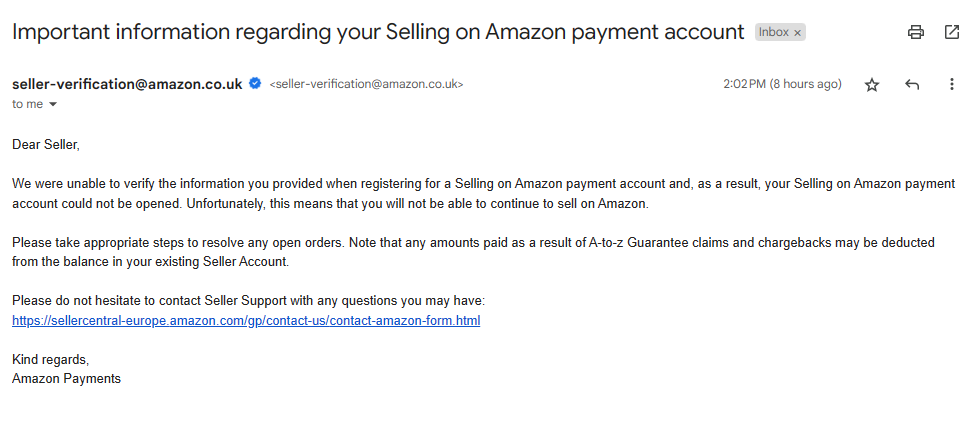The height and width of the screenshot is (431, 972).
Task: Click the "to me" recipient text
Action: click(27, 104)
